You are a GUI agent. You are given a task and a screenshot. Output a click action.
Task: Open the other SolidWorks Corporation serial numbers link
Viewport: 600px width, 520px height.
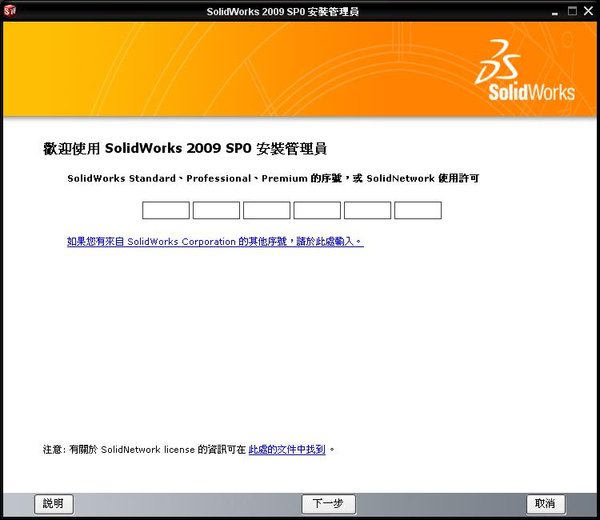point(215,241)
